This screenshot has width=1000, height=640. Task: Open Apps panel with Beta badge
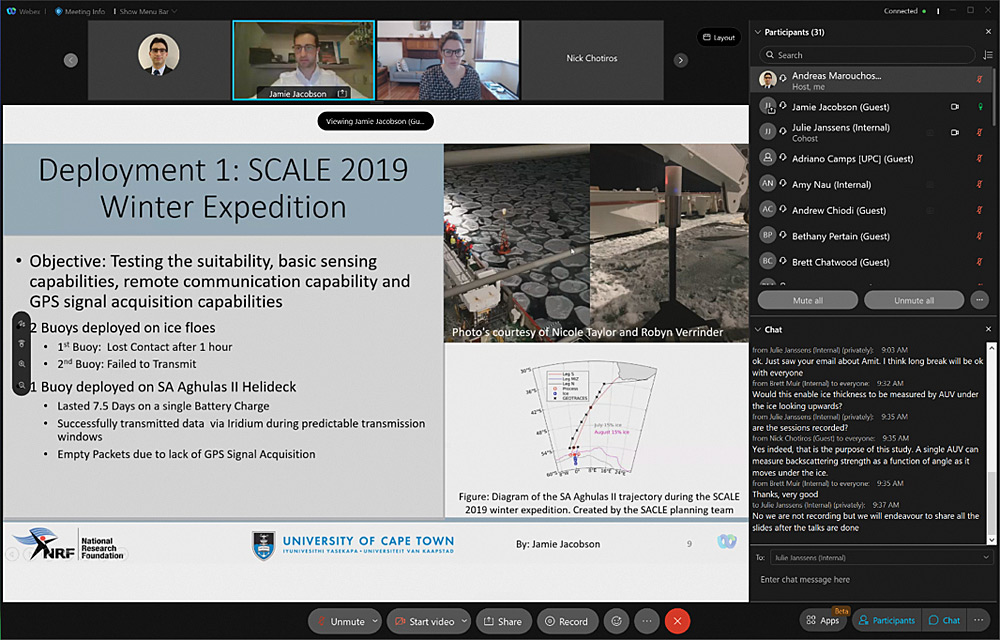coord(823,620)
